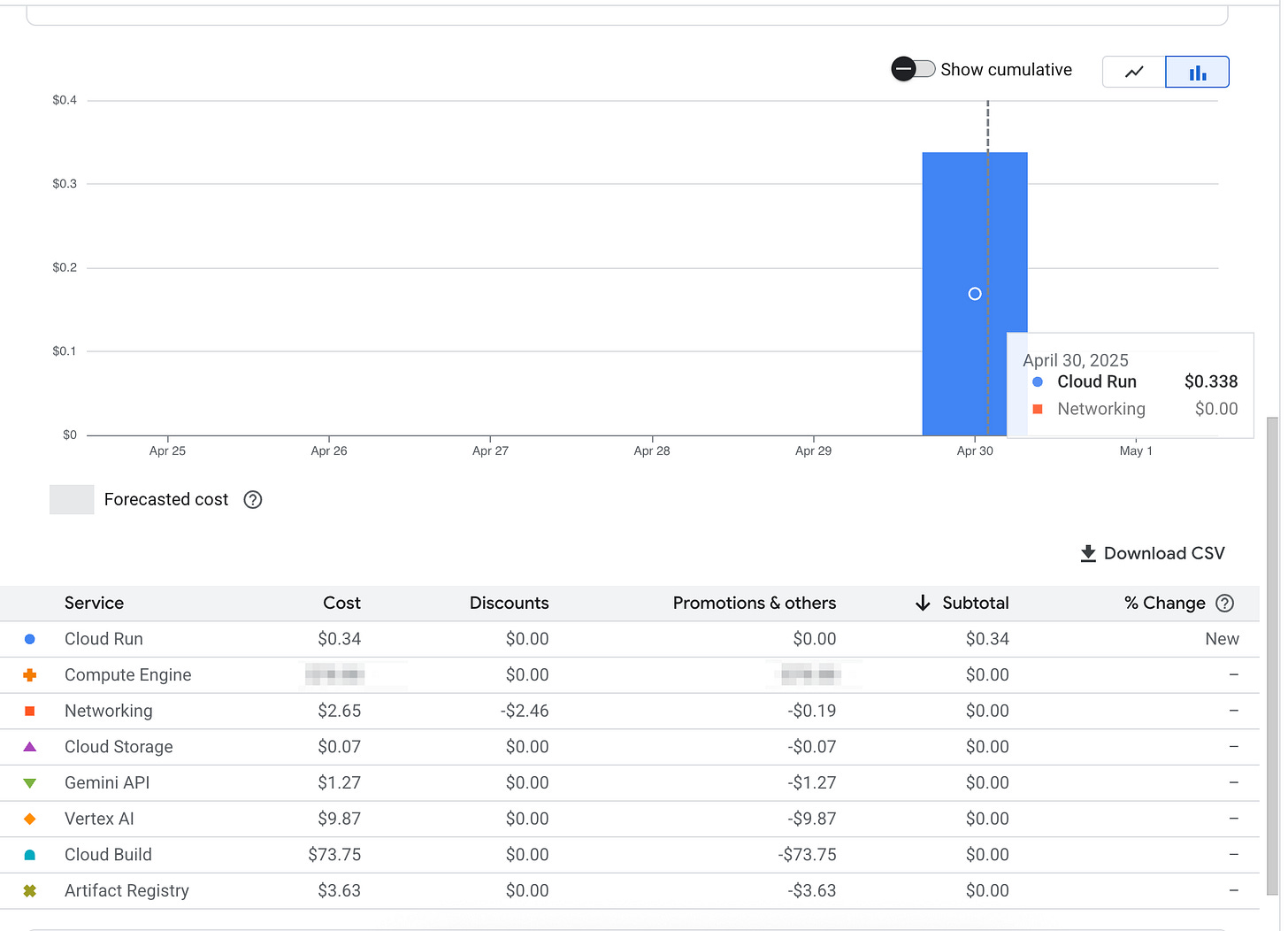Click the Networking discount -$2.46
The width and height of the screenshot is (1288, 931).
525,711
